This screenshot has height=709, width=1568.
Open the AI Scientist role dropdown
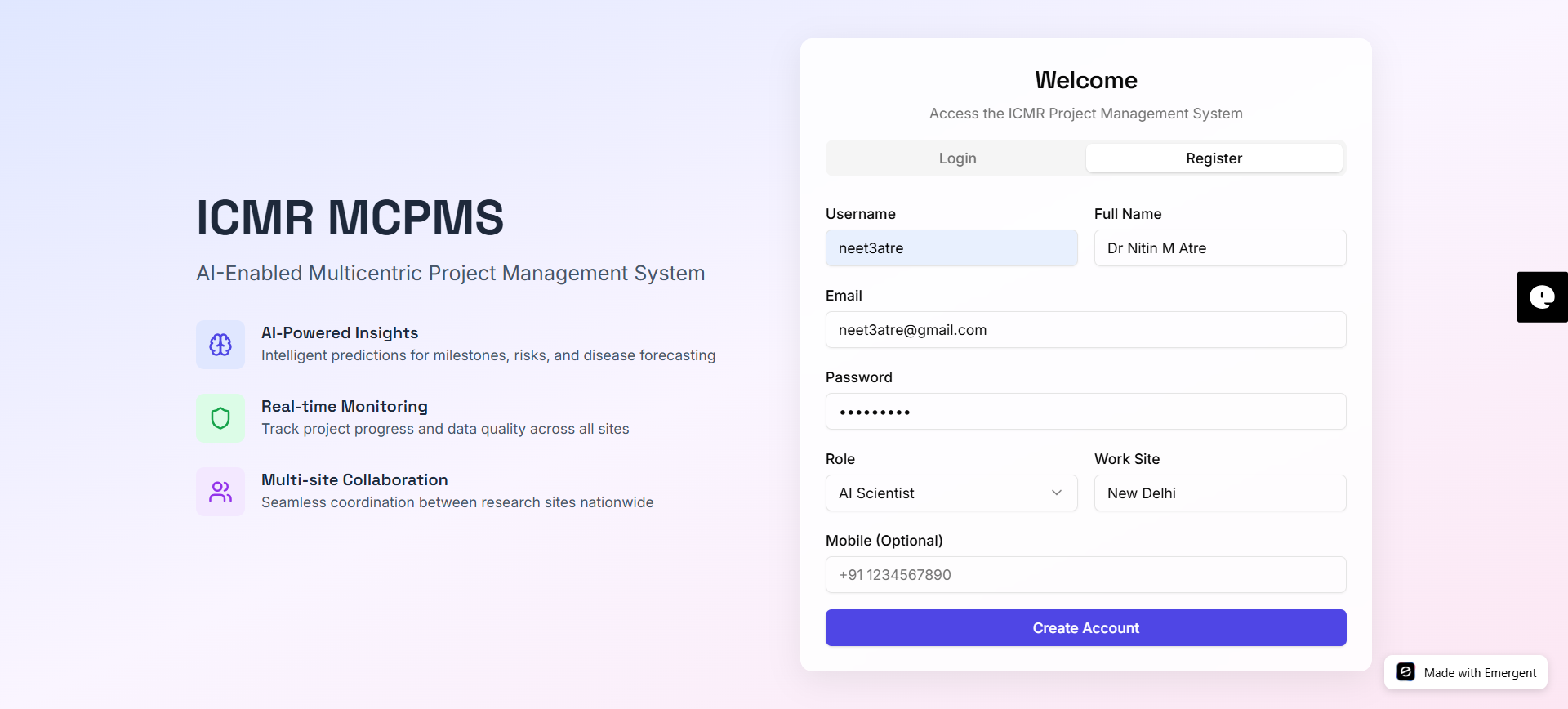click(951, 493)
